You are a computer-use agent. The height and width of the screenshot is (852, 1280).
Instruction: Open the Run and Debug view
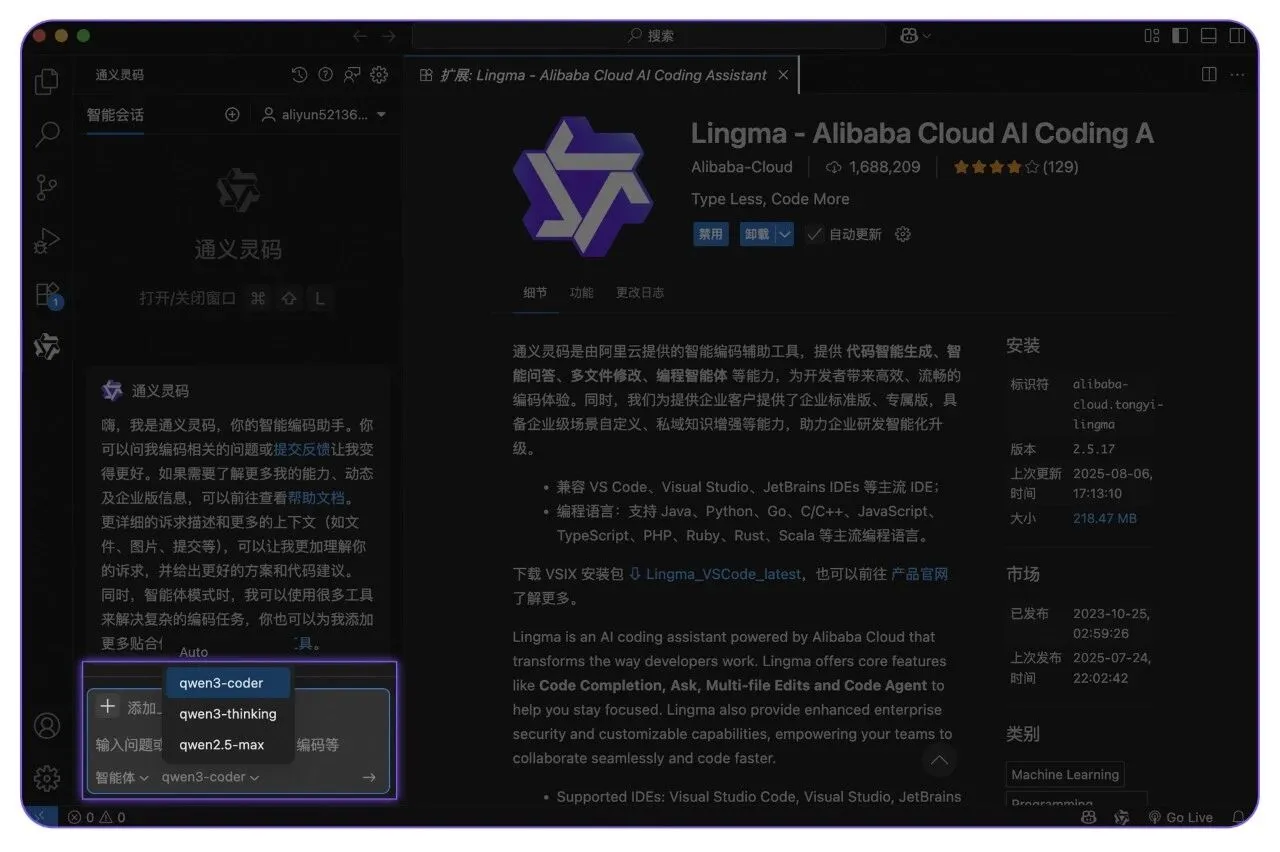click(47, 241)
